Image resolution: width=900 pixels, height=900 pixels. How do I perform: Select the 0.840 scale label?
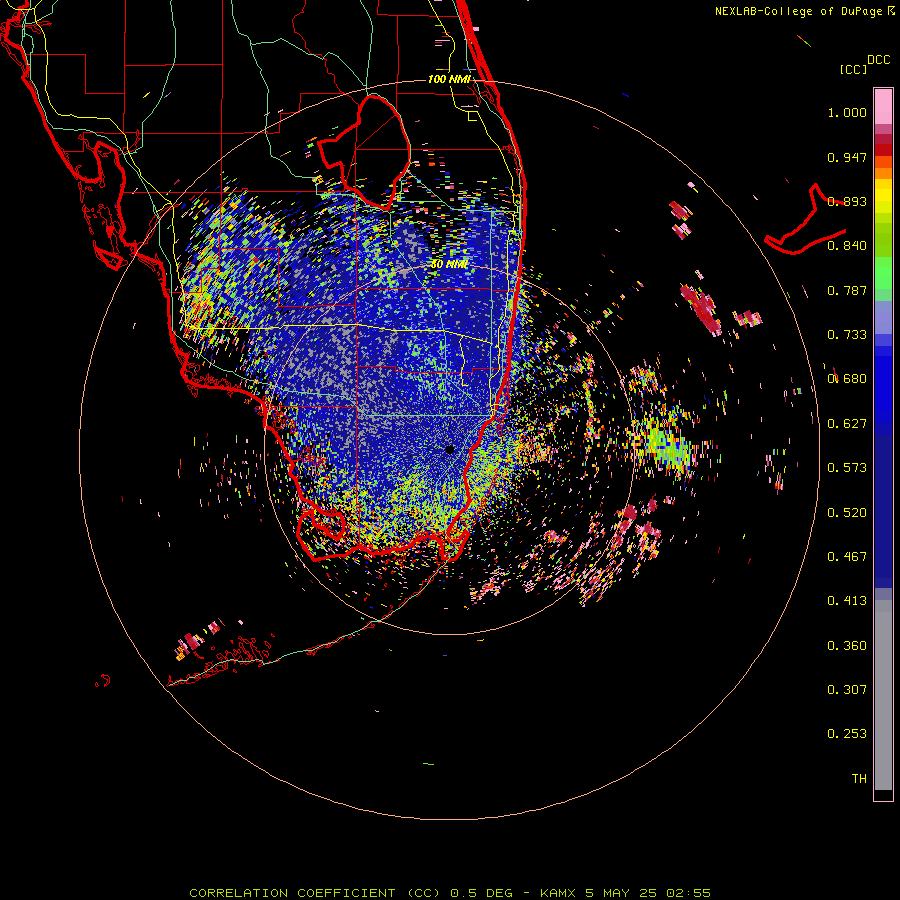pyautogui.click(x=847, y=246)
